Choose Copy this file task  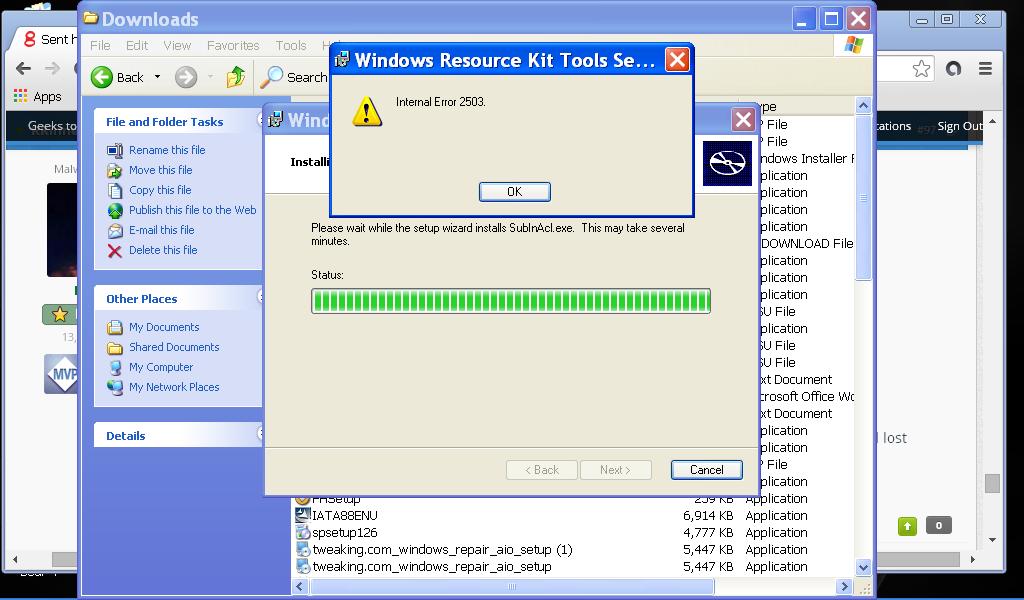point(160,191)
